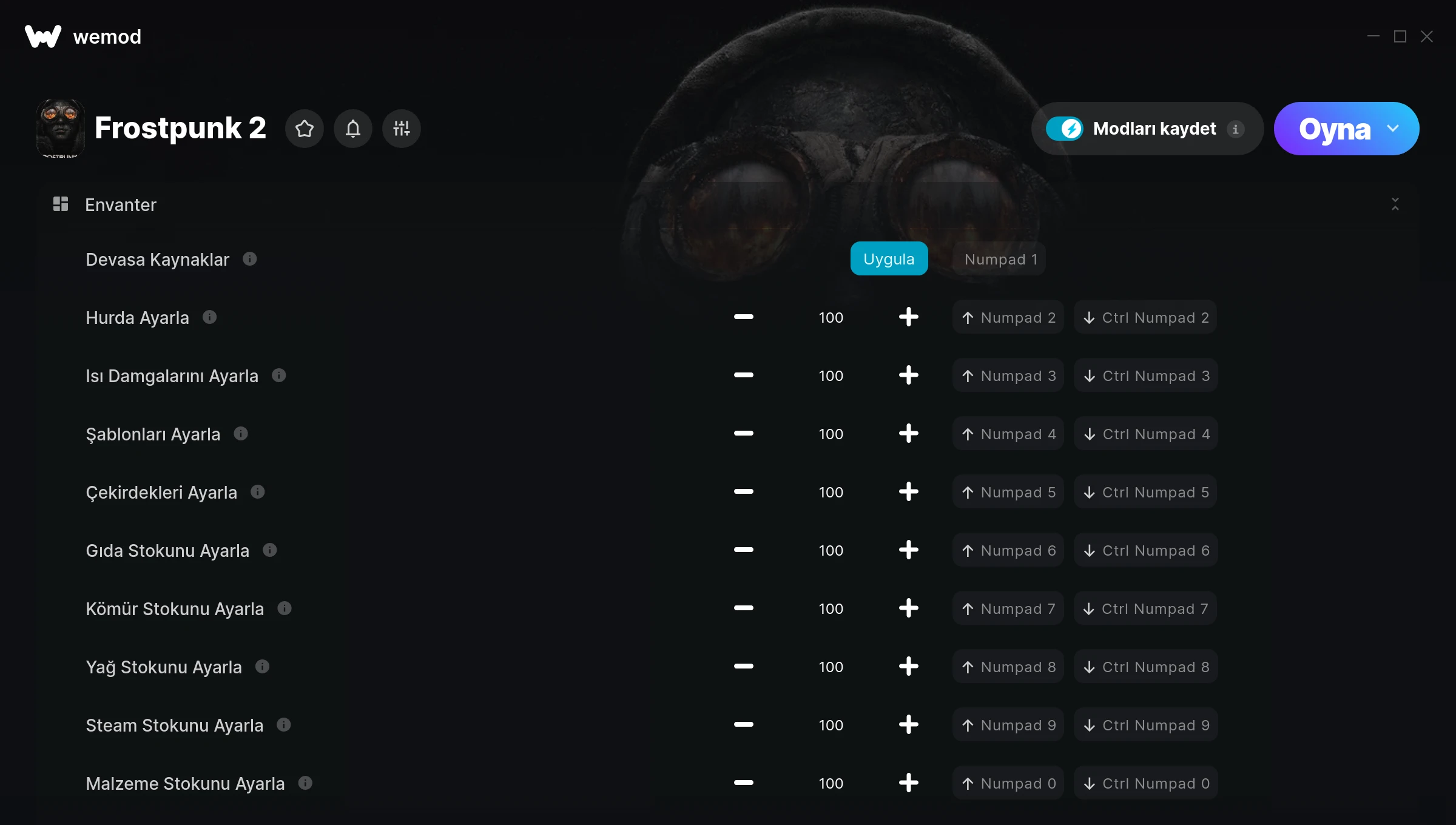Click the Envanter section grid icon
Viewport: 1456px width, 825px height.
pos(61,204)
